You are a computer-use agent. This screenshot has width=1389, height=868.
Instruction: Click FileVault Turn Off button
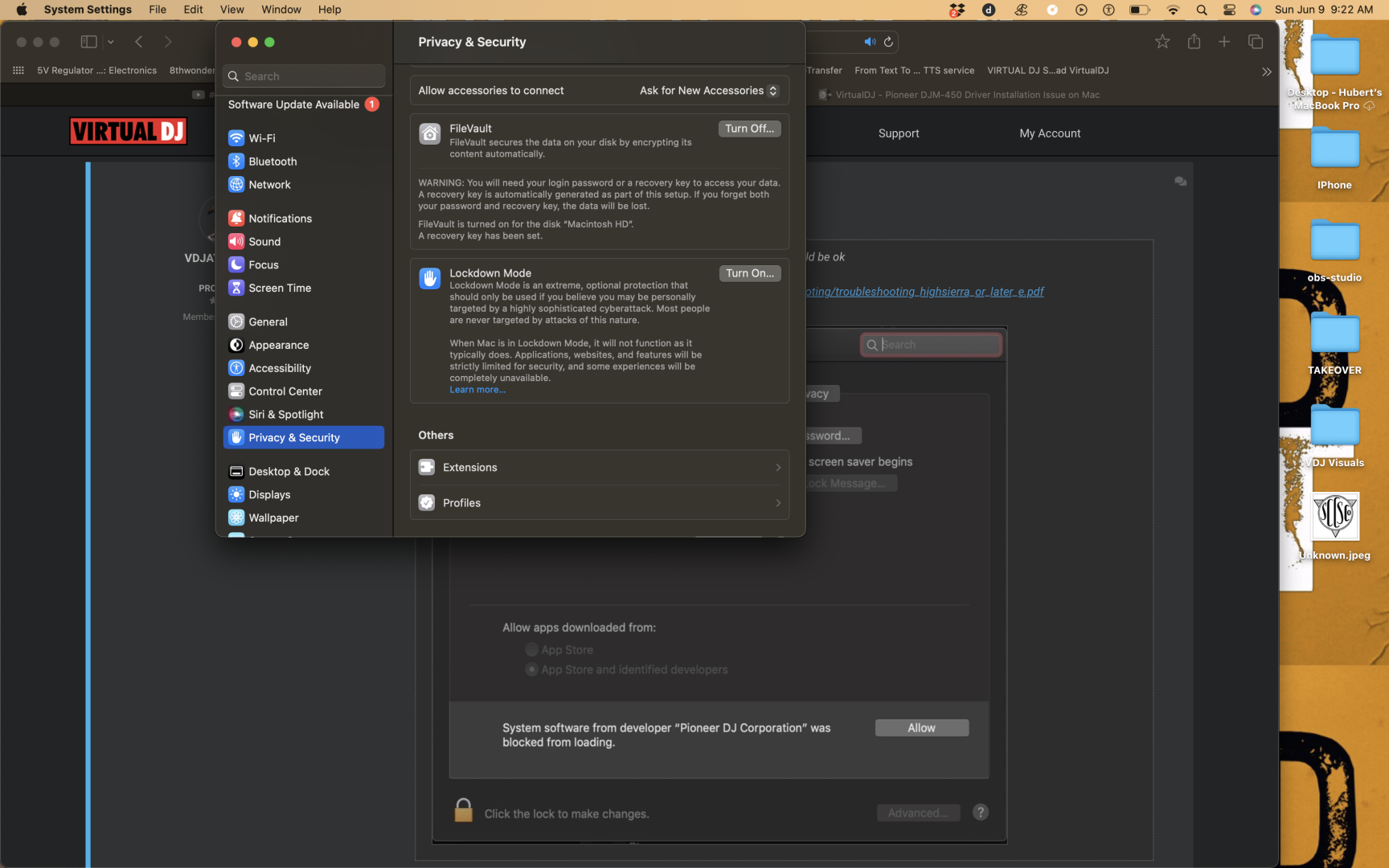(749, 129)
